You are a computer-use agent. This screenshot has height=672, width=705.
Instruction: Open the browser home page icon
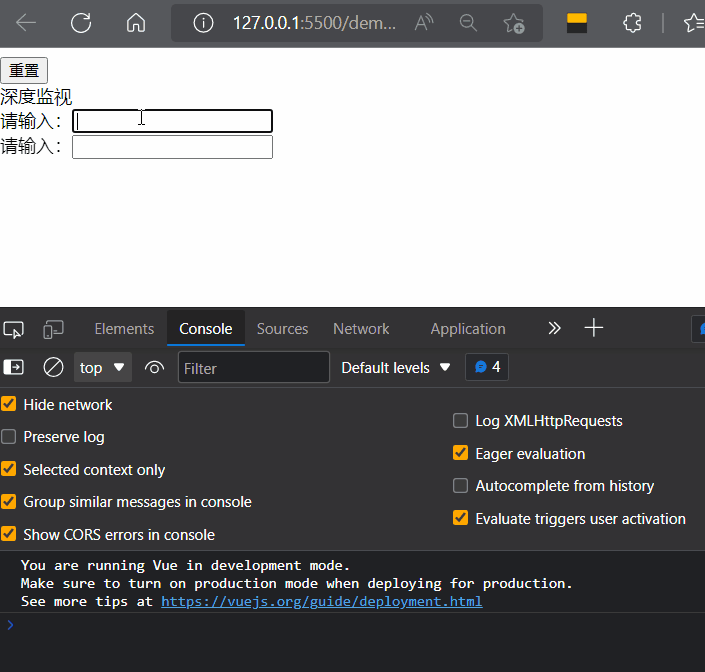[136, 22]
